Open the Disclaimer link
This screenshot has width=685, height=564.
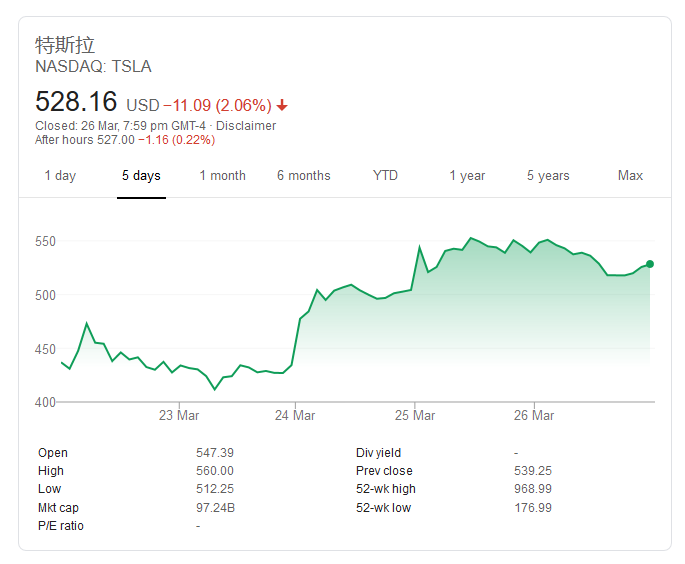(246, 126)
